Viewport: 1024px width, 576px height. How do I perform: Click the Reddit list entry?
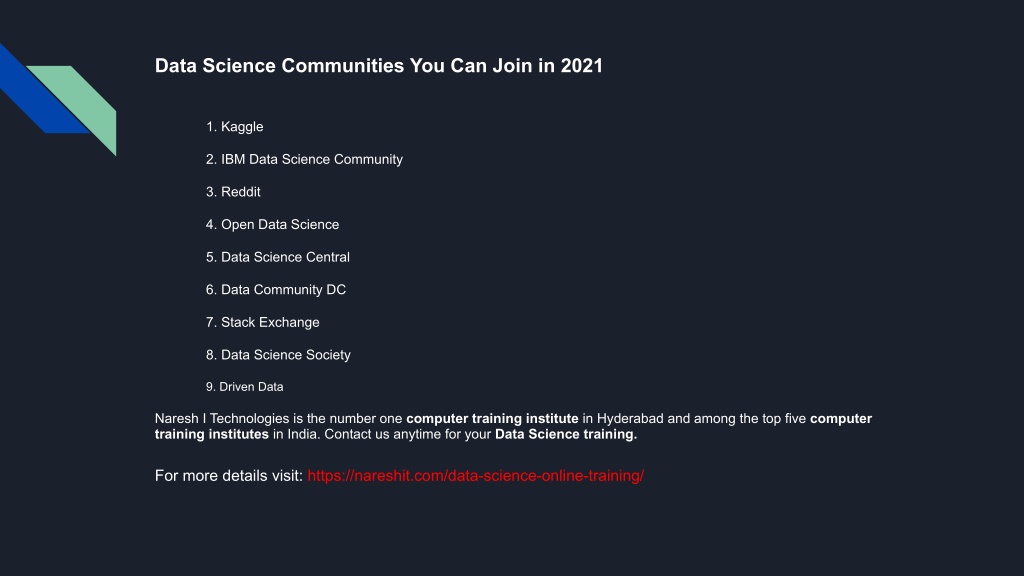point(240,192)
